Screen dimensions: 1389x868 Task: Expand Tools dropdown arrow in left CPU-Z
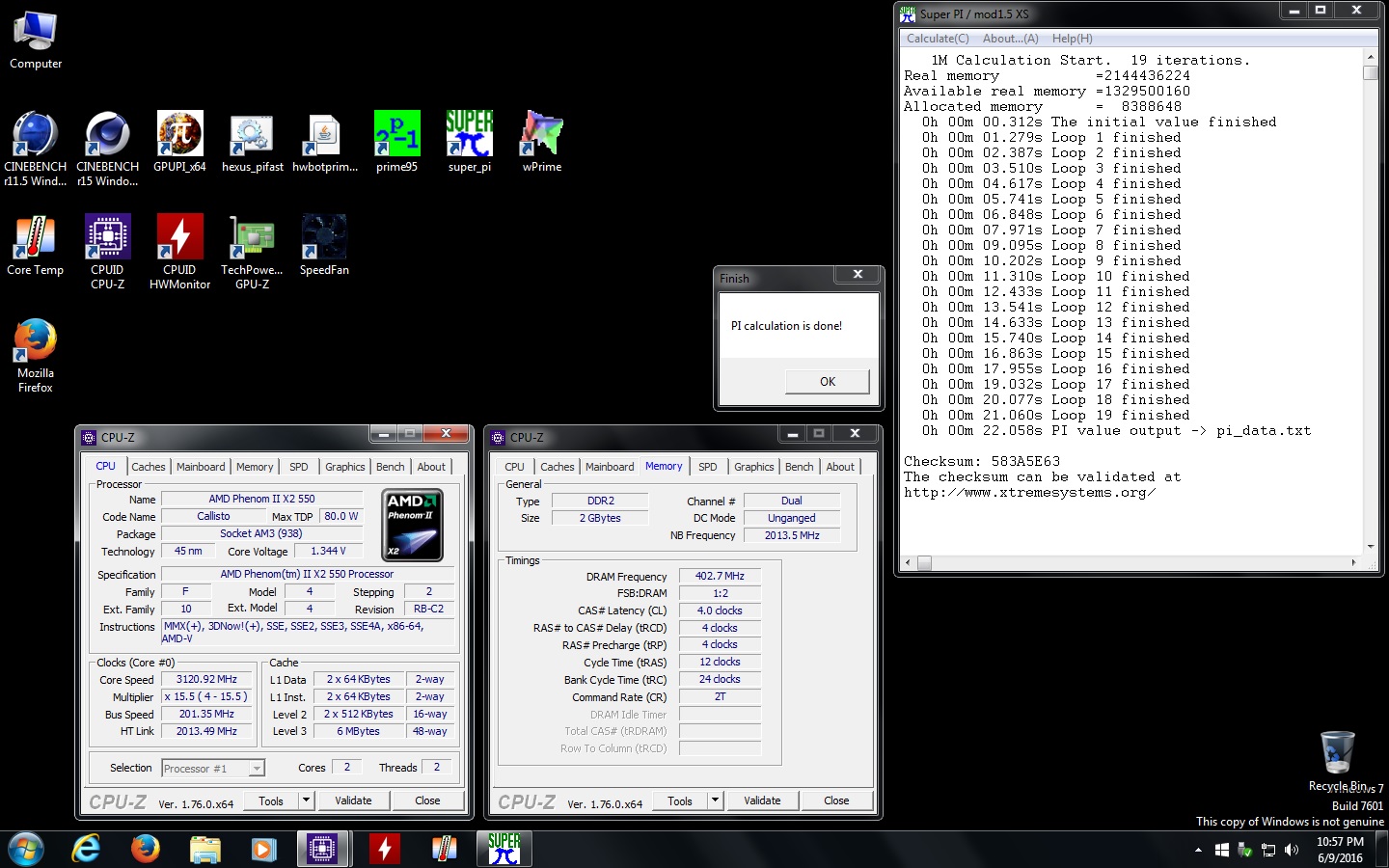[306, 800]
